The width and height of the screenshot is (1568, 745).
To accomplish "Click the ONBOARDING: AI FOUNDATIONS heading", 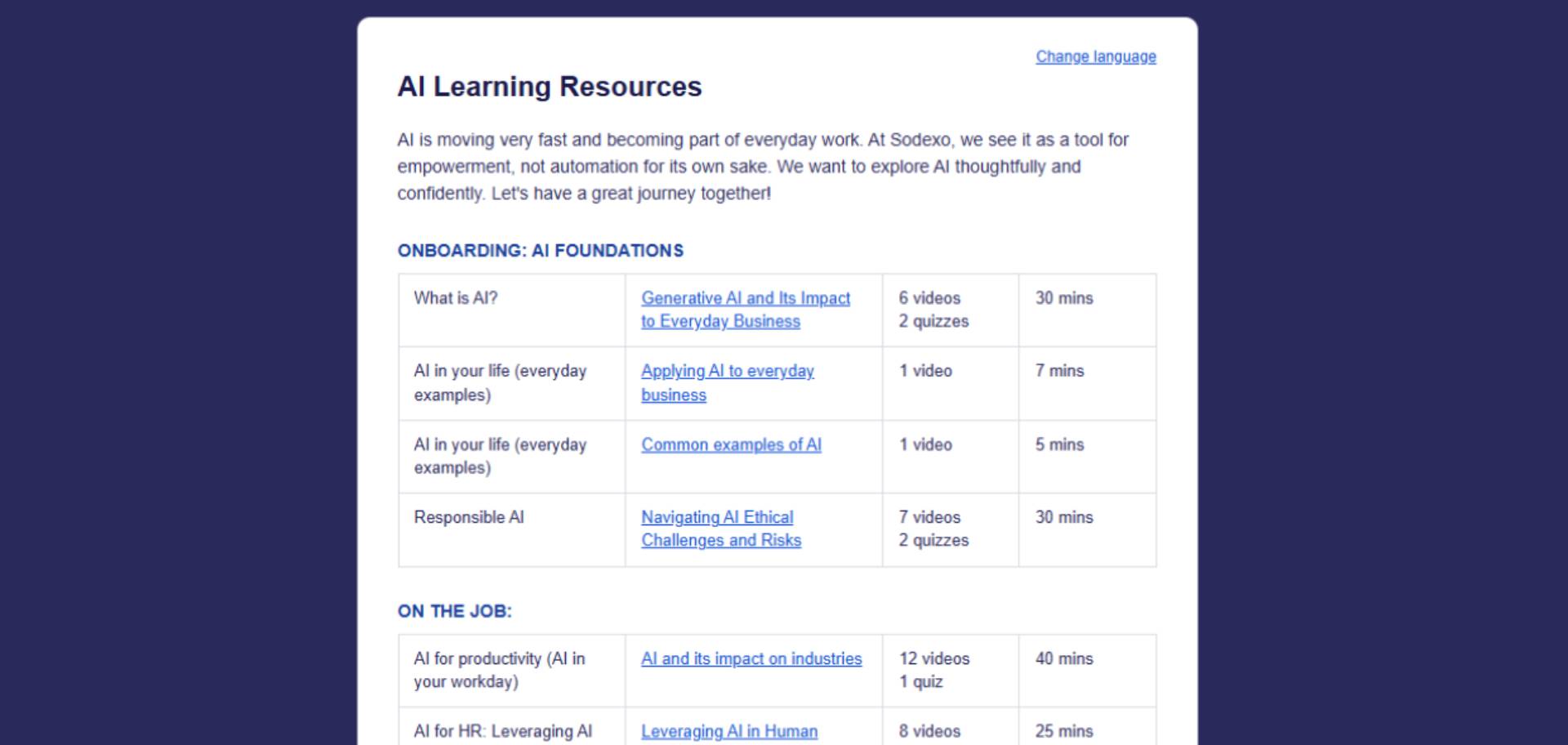I will pos(541,251).
